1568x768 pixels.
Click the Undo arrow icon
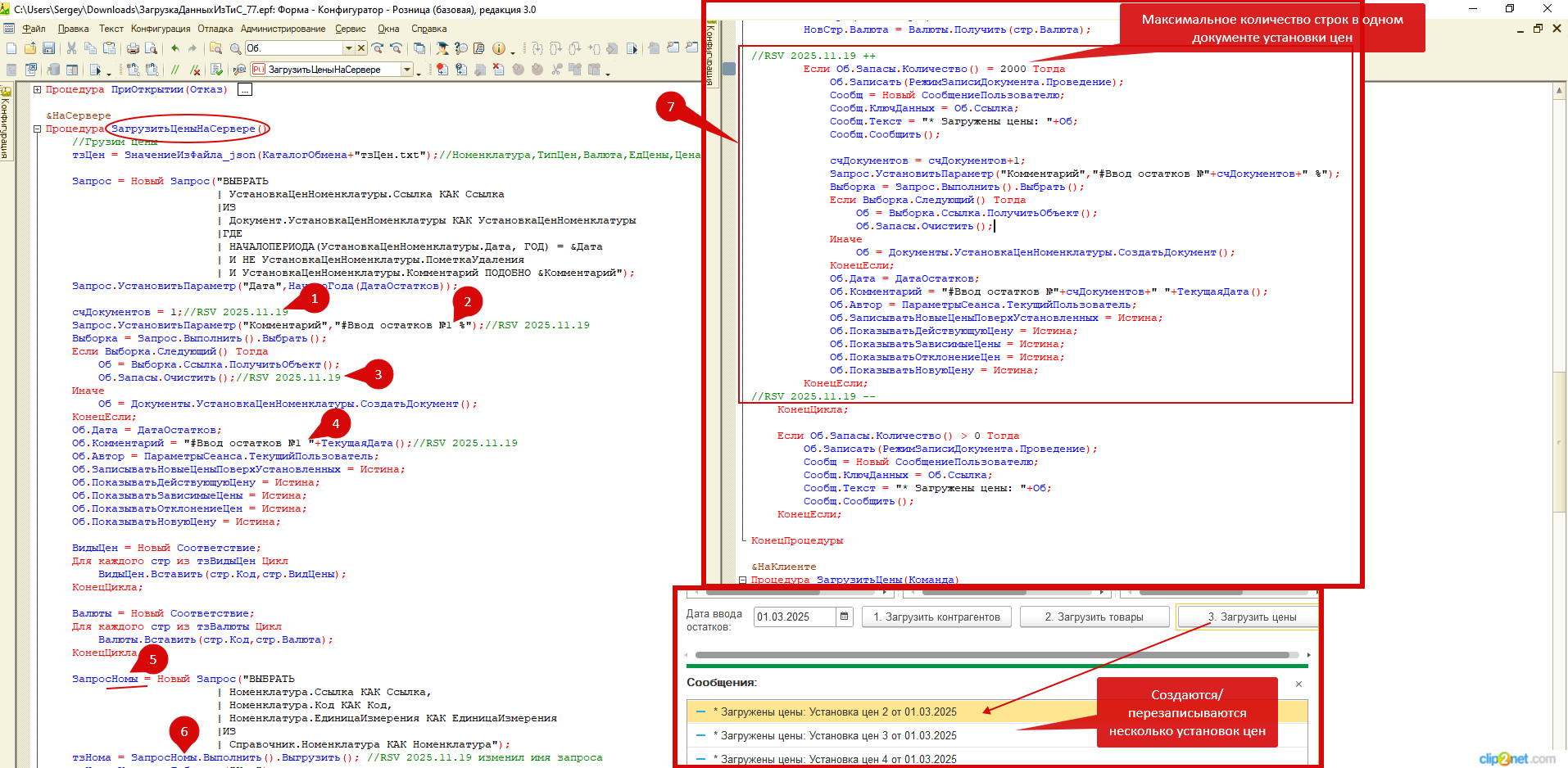pyautogui.click(x=174, y=48)
